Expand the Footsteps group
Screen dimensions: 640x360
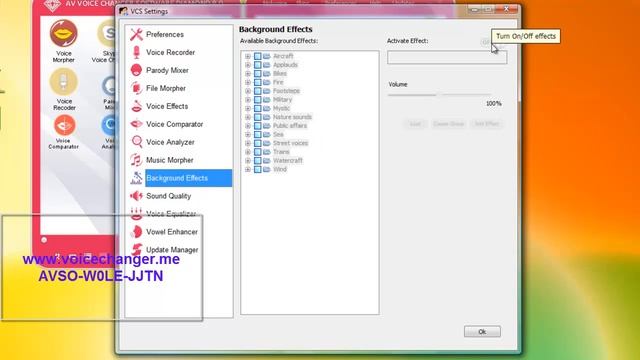(248, 91)
